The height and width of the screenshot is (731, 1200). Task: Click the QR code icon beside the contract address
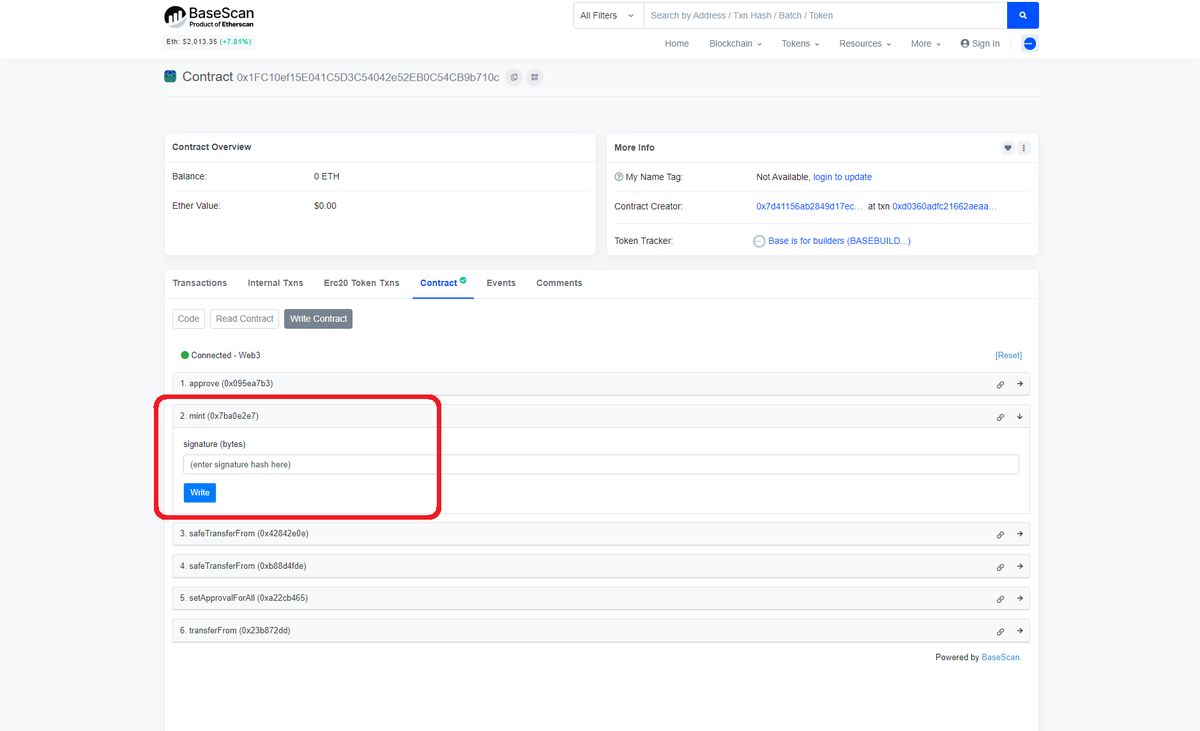coord(534,77)
